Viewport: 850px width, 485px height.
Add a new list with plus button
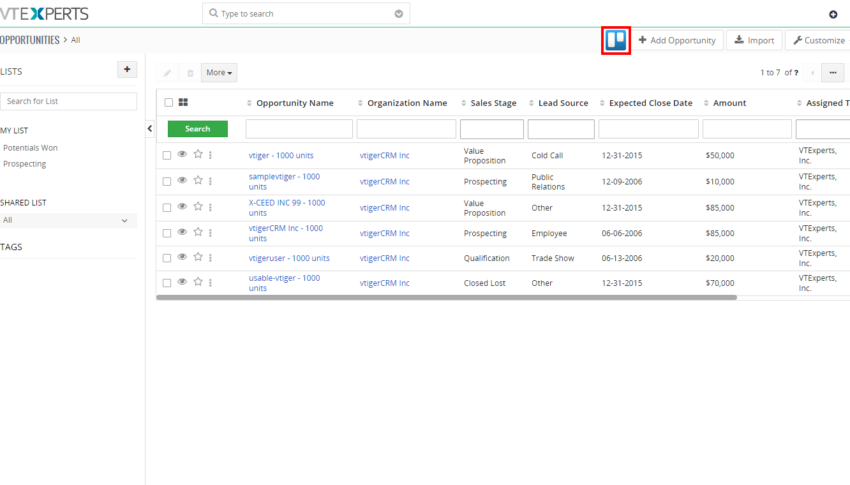pyautogui.click(x=127, y=69)
